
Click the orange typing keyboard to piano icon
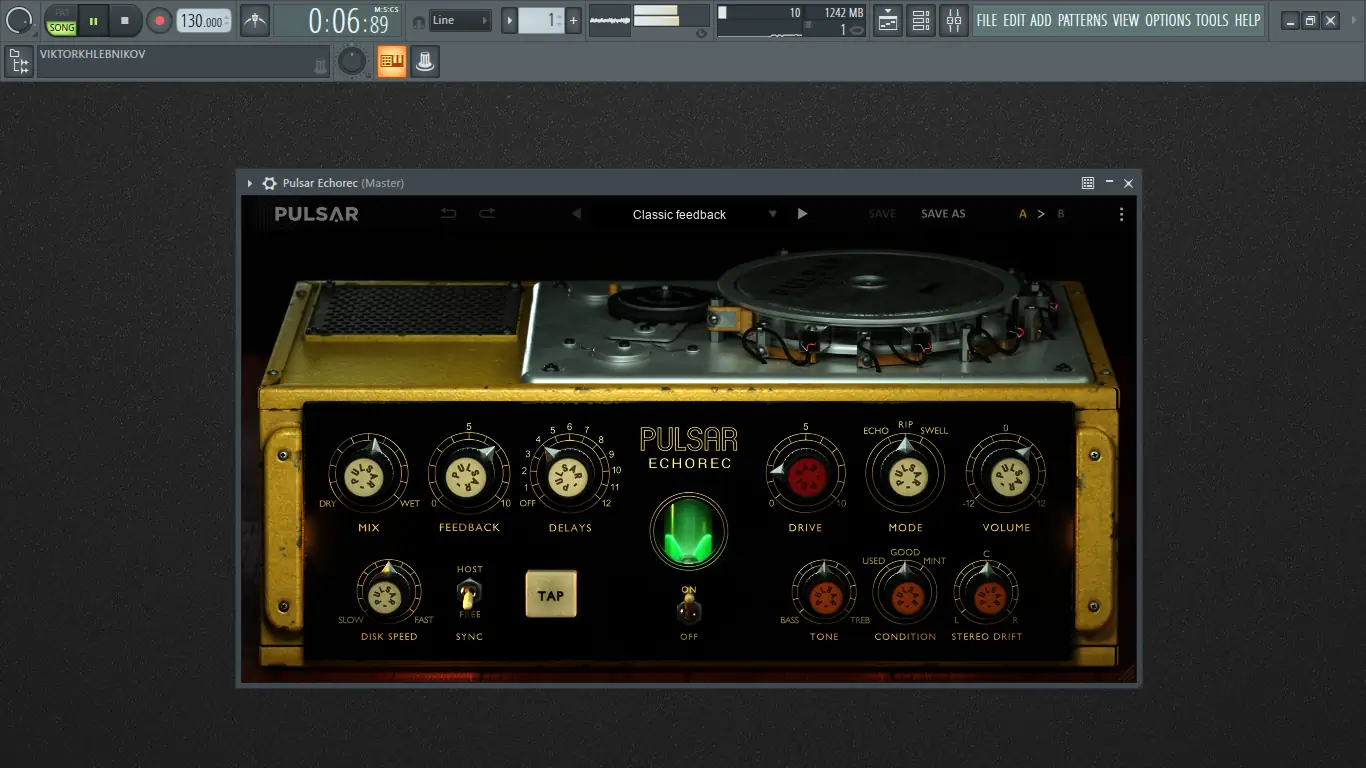click(392, 62)
